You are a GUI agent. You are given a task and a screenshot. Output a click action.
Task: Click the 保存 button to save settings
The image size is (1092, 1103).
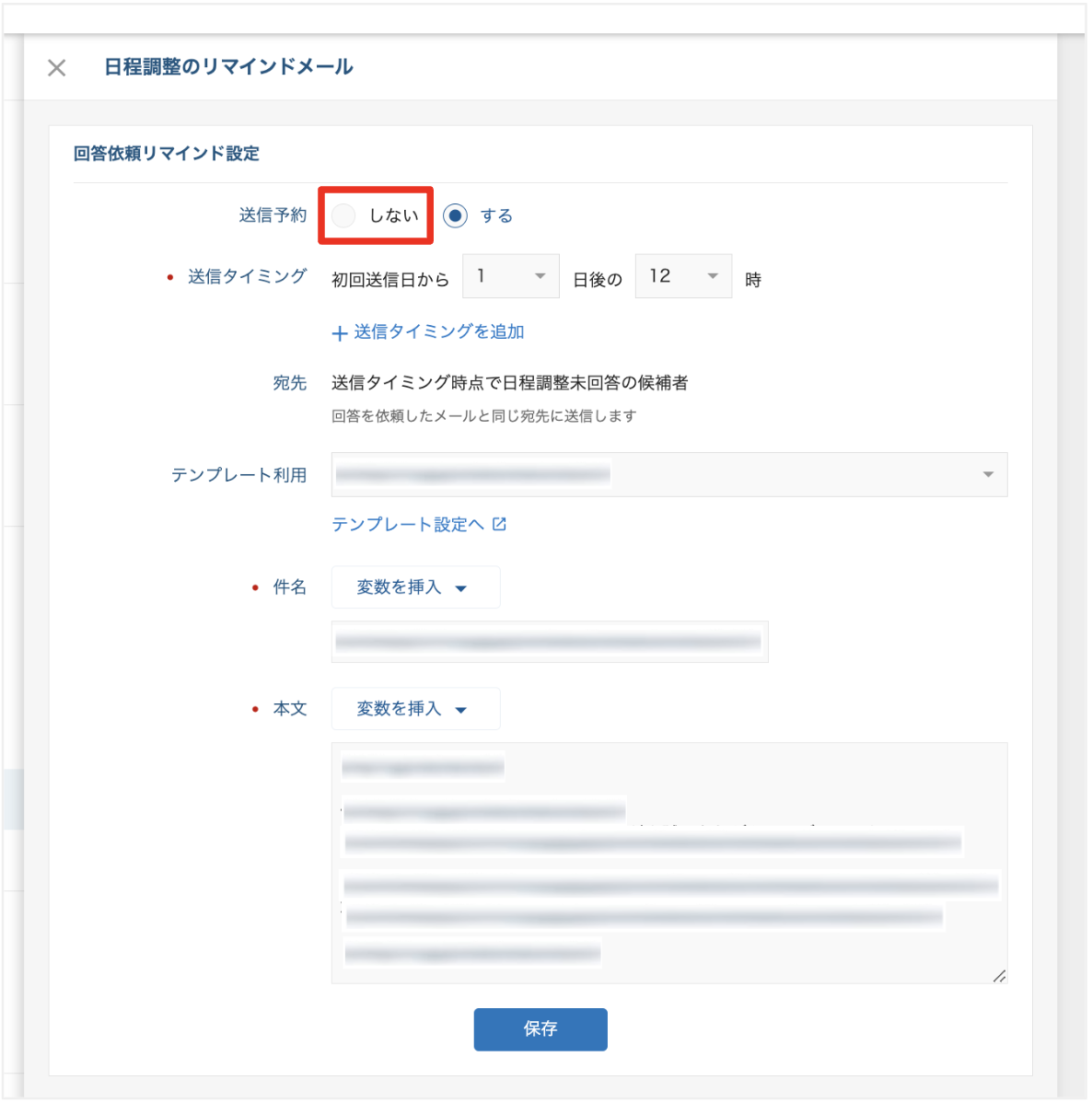click(x=540, y=1029)
